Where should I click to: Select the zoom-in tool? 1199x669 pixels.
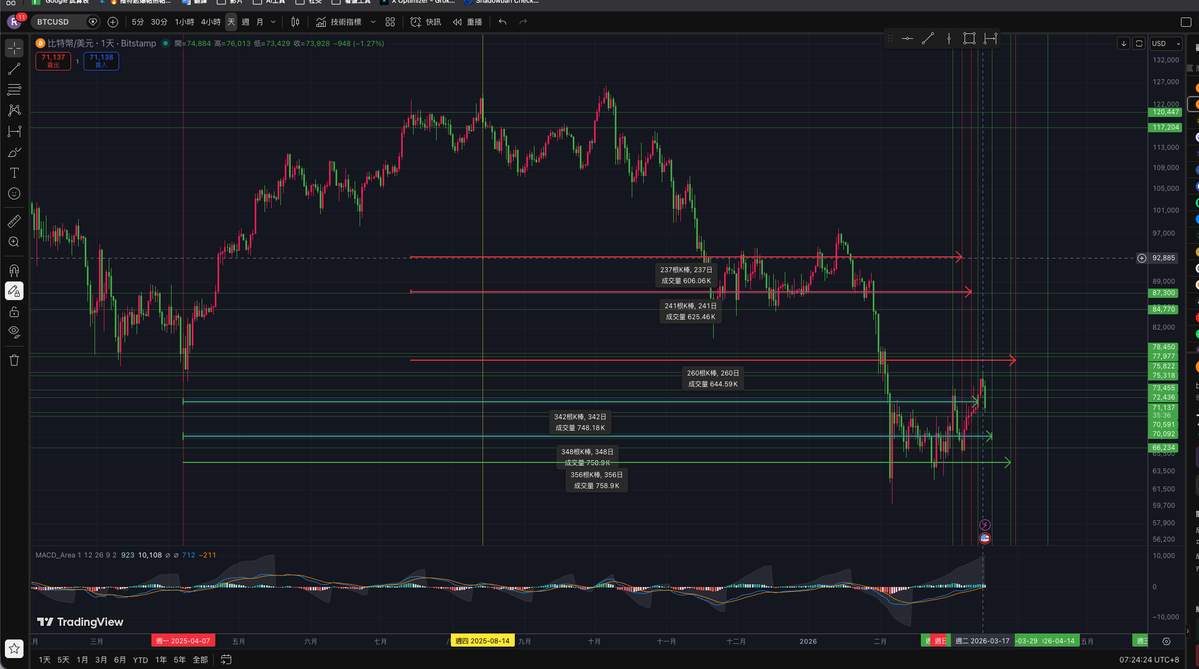click(x=14, y=242)
